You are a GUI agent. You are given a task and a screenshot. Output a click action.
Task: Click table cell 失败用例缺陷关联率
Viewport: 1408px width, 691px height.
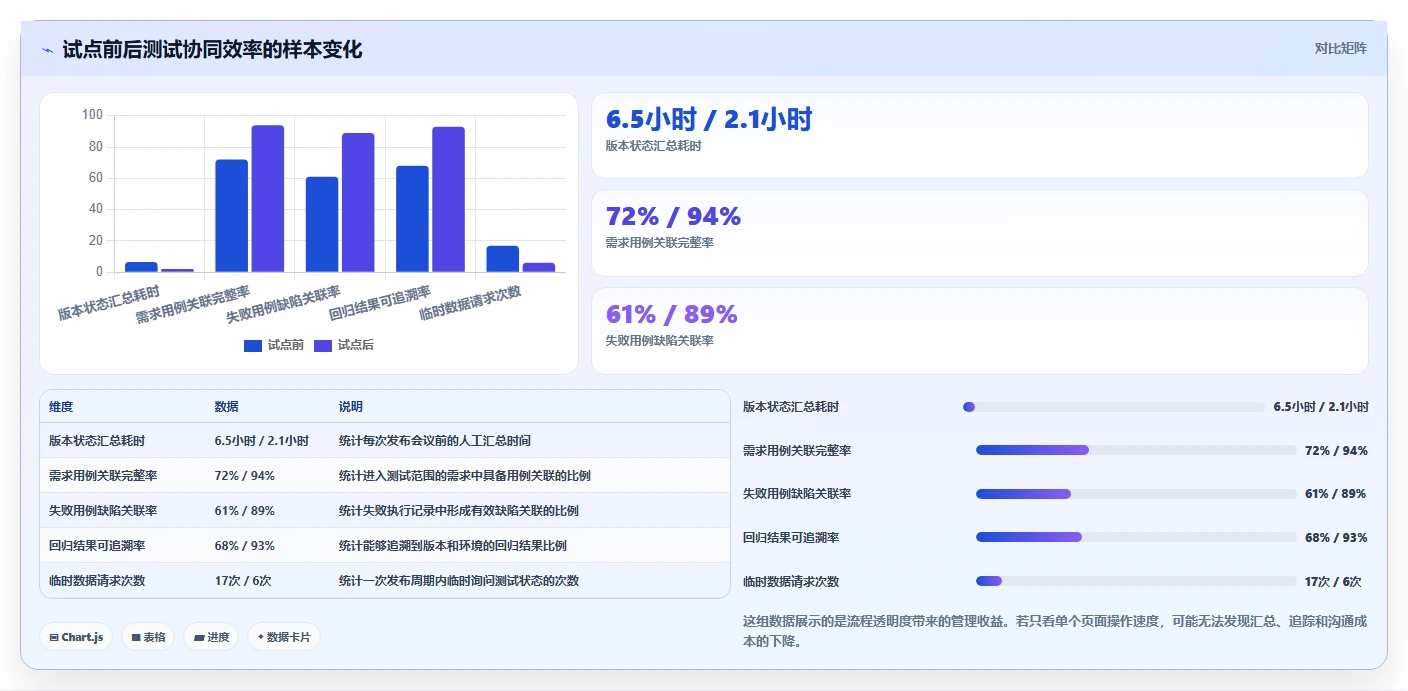103,511
